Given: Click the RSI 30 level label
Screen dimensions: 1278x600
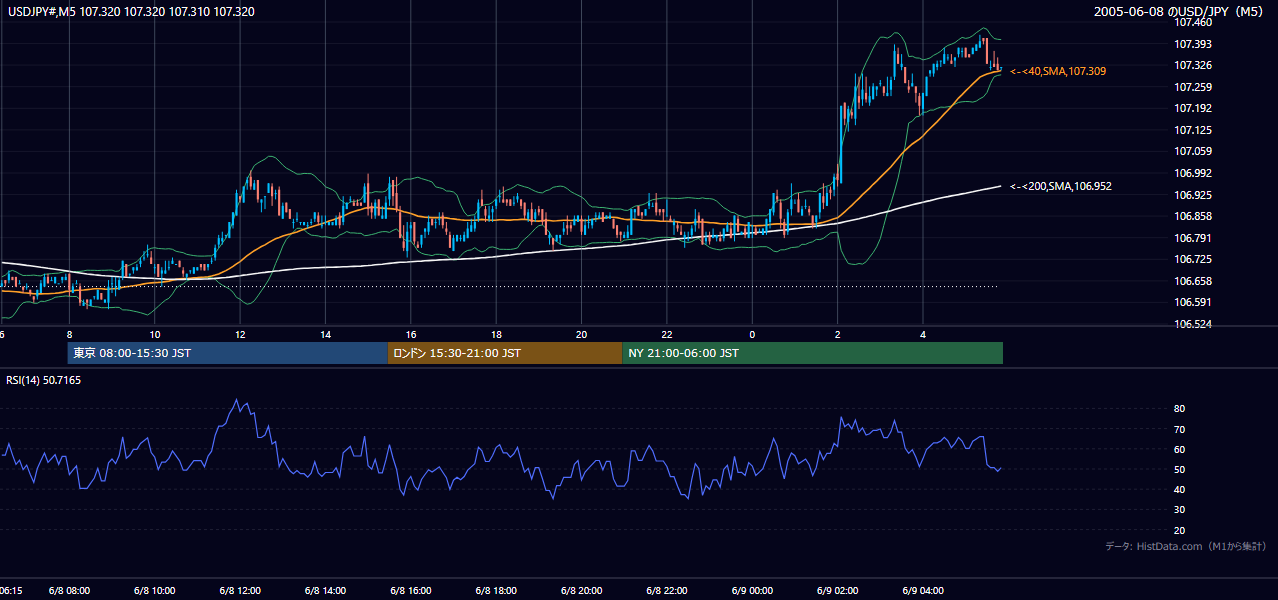Looking at the screenshot, I should point(1179,510).
